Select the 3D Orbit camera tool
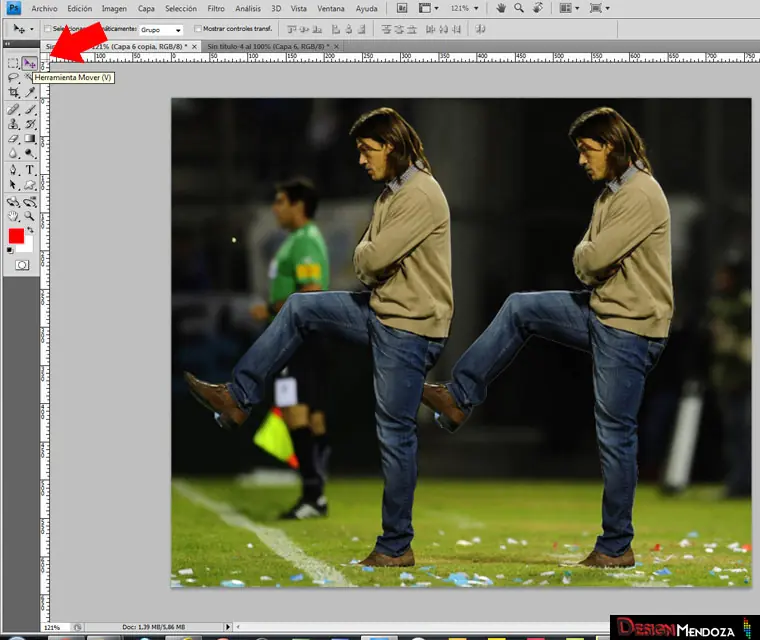Image resolution: width=760 pixels, height=640 pixels. (30, 201)
